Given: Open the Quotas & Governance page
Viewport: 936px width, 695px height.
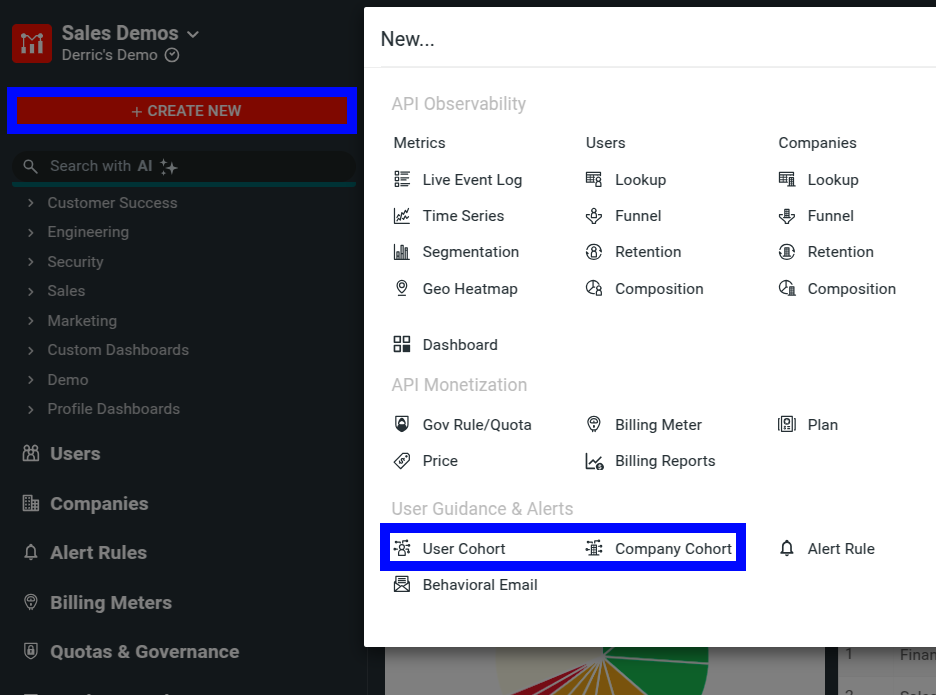Looking at the screenshot, I should [x=144, y=651].
